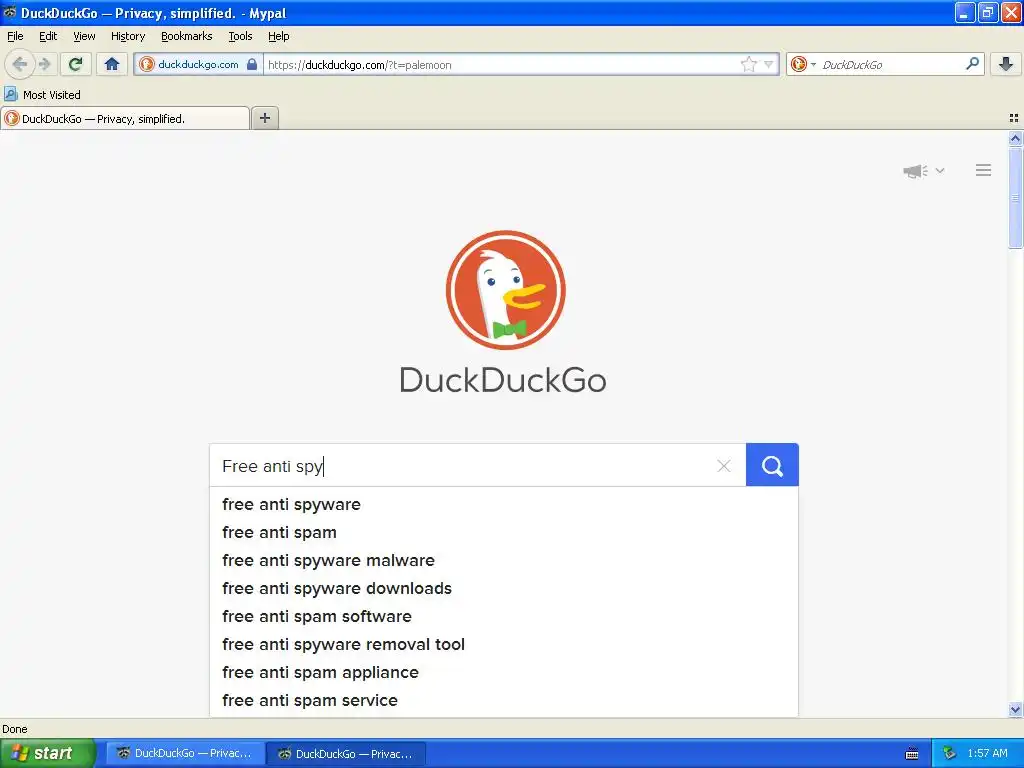Clear the search box with X

[724, 466]
